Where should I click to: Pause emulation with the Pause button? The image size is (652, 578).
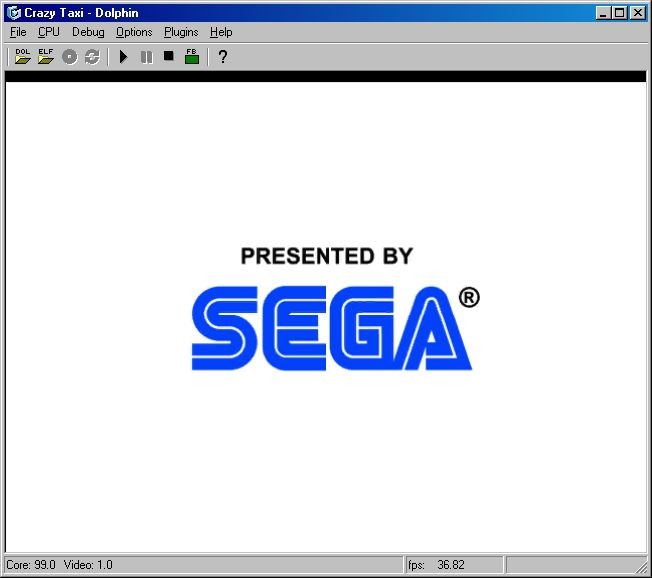(146, 57)
